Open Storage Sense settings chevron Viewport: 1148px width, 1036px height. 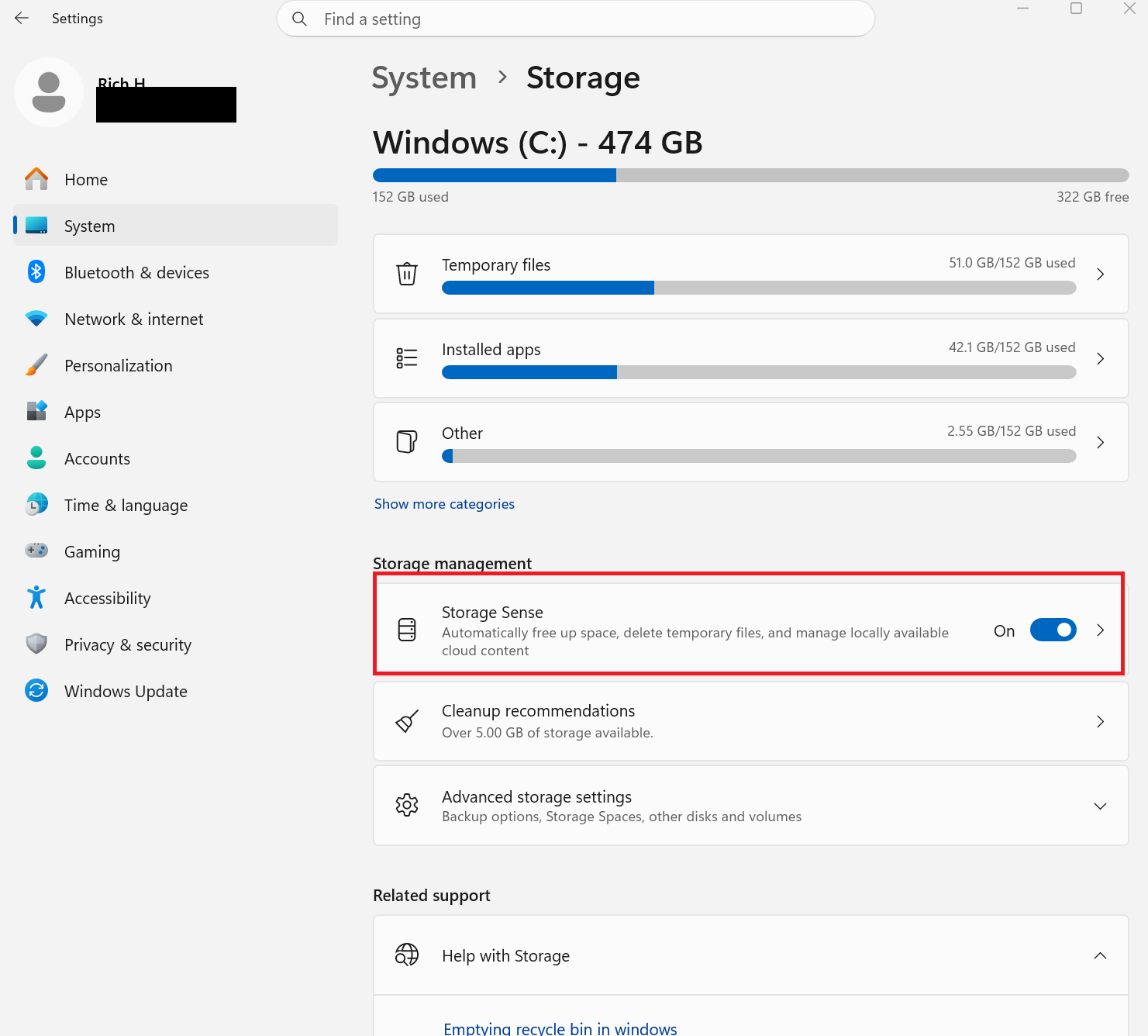[x=1100, y=630]
